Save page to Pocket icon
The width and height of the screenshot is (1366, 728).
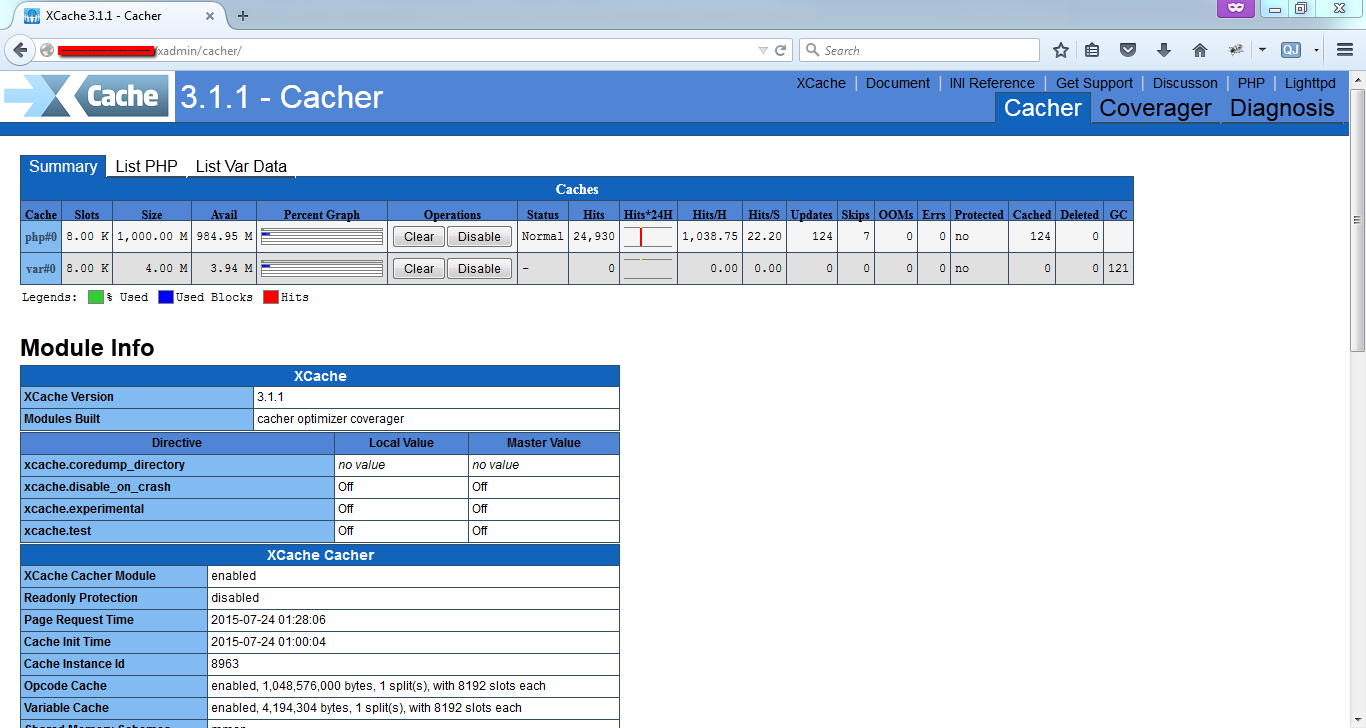point(1127,50)
